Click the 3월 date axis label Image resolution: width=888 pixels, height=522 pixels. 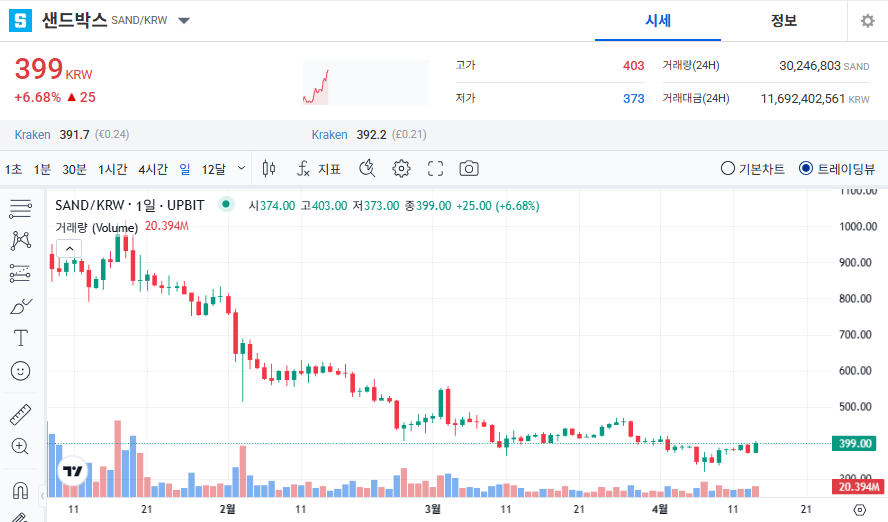(433, 510)
